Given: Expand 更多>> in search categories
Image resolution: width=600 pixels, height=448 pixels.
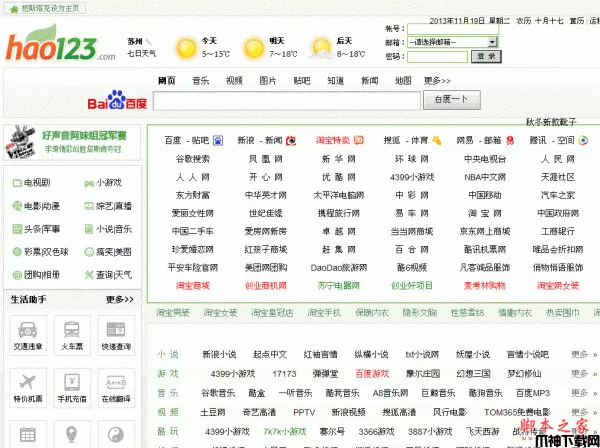Looking at the screenshot, I should tap(437, 81).
